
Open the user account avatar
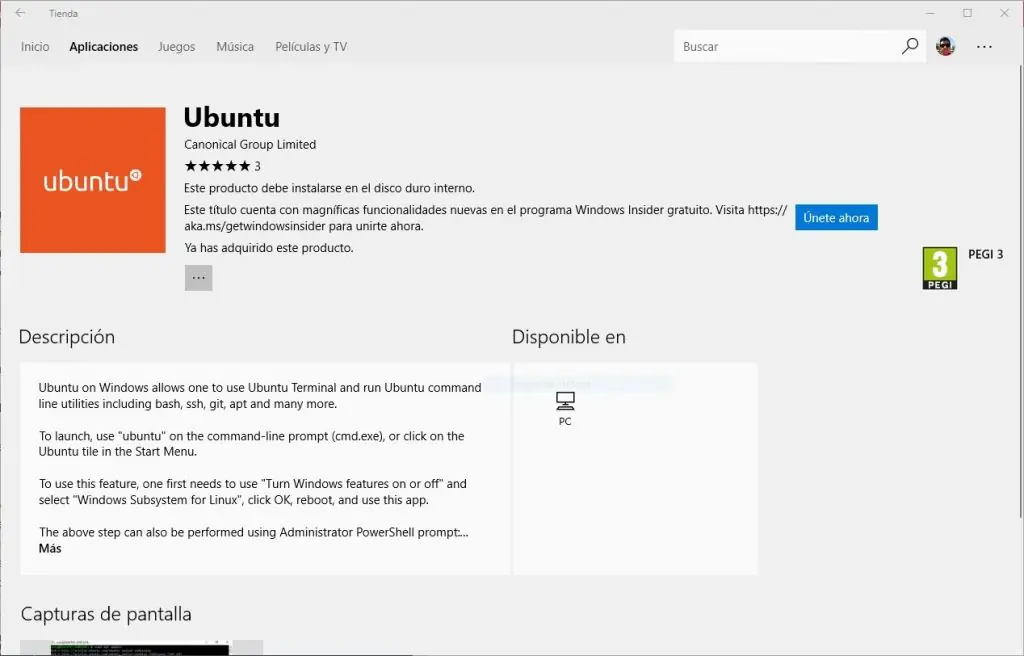[945, 46]
